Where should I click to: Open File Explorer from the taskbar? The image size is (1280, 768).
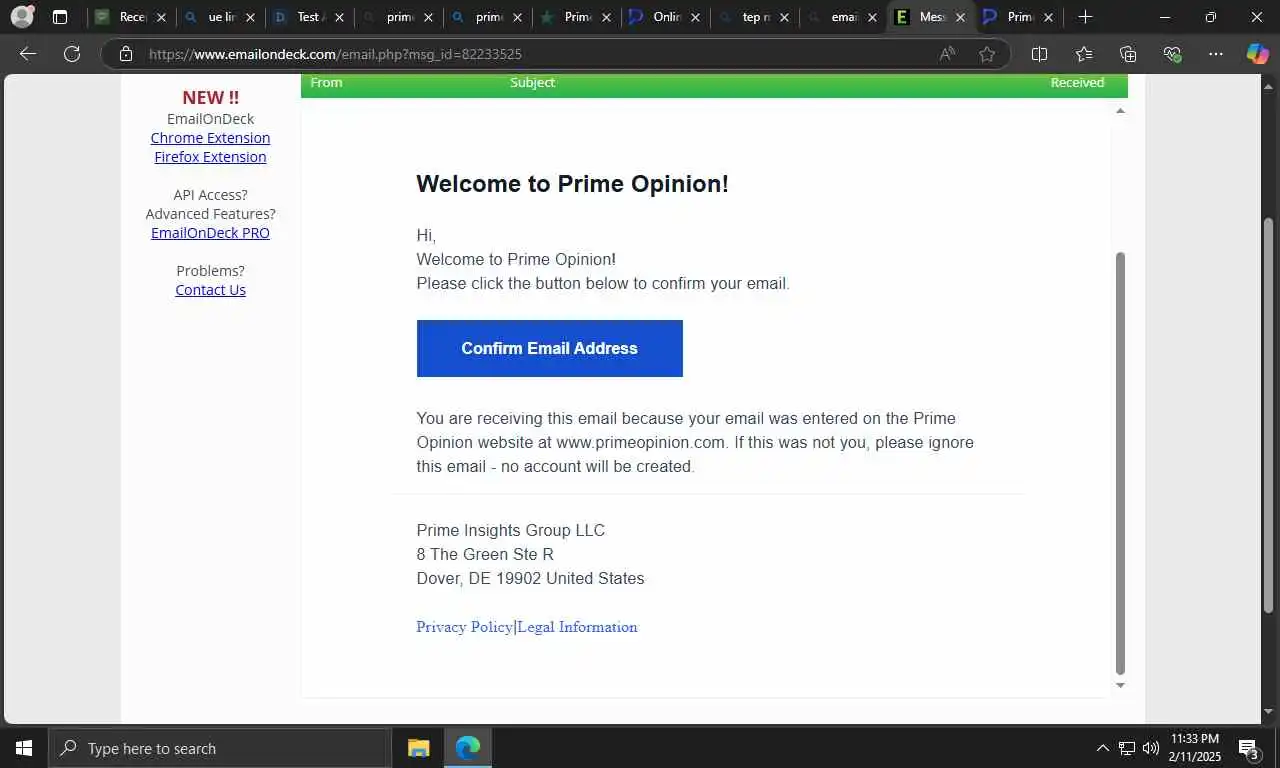pos(418,748)
